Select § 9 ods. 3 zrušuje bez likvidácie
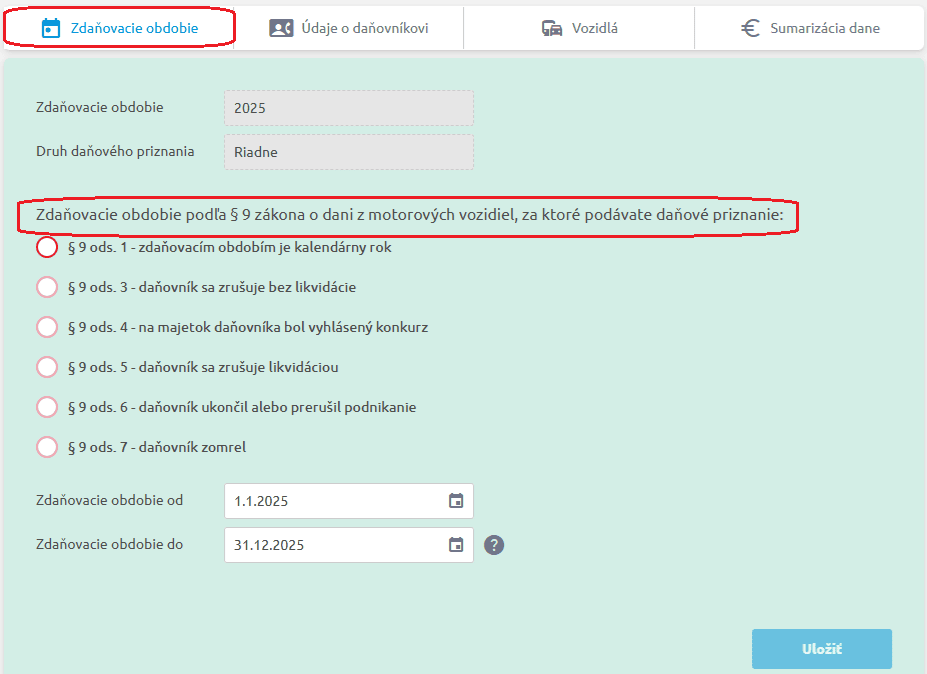Image resolution: width=927 pixels, height=674 pixels. click(47, 287)
